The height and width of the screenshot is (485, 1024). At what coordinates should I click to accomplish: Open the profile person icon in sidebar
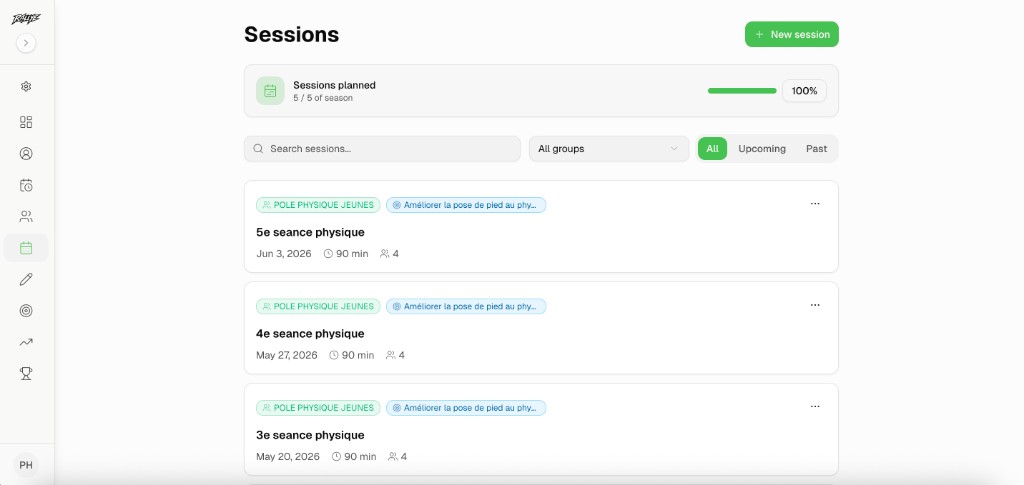tap(26, 153)
